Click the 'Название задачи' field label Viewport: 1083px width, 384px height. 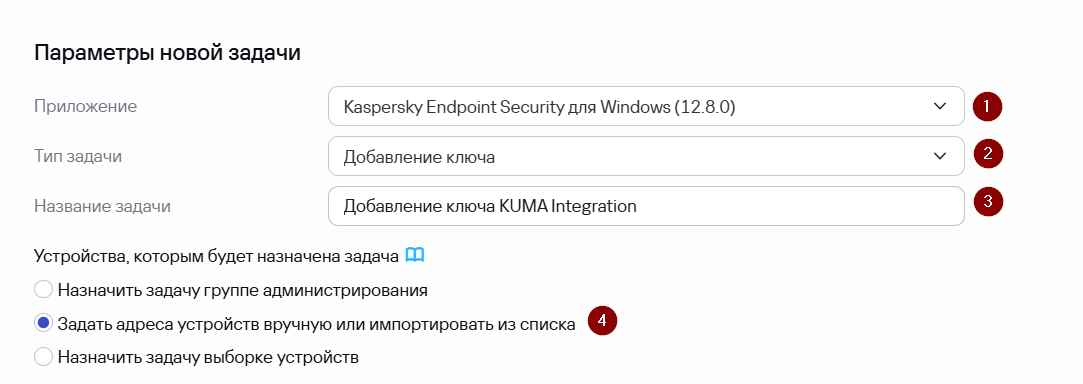coord(102,206)
